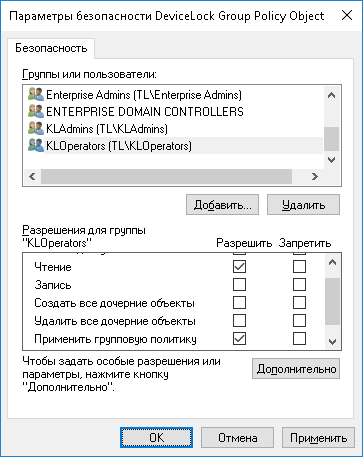This screenshot has height=457, width=363.
Task: Toggle Allow checkbox for Чтение
Action: click(x=239, y=267)
